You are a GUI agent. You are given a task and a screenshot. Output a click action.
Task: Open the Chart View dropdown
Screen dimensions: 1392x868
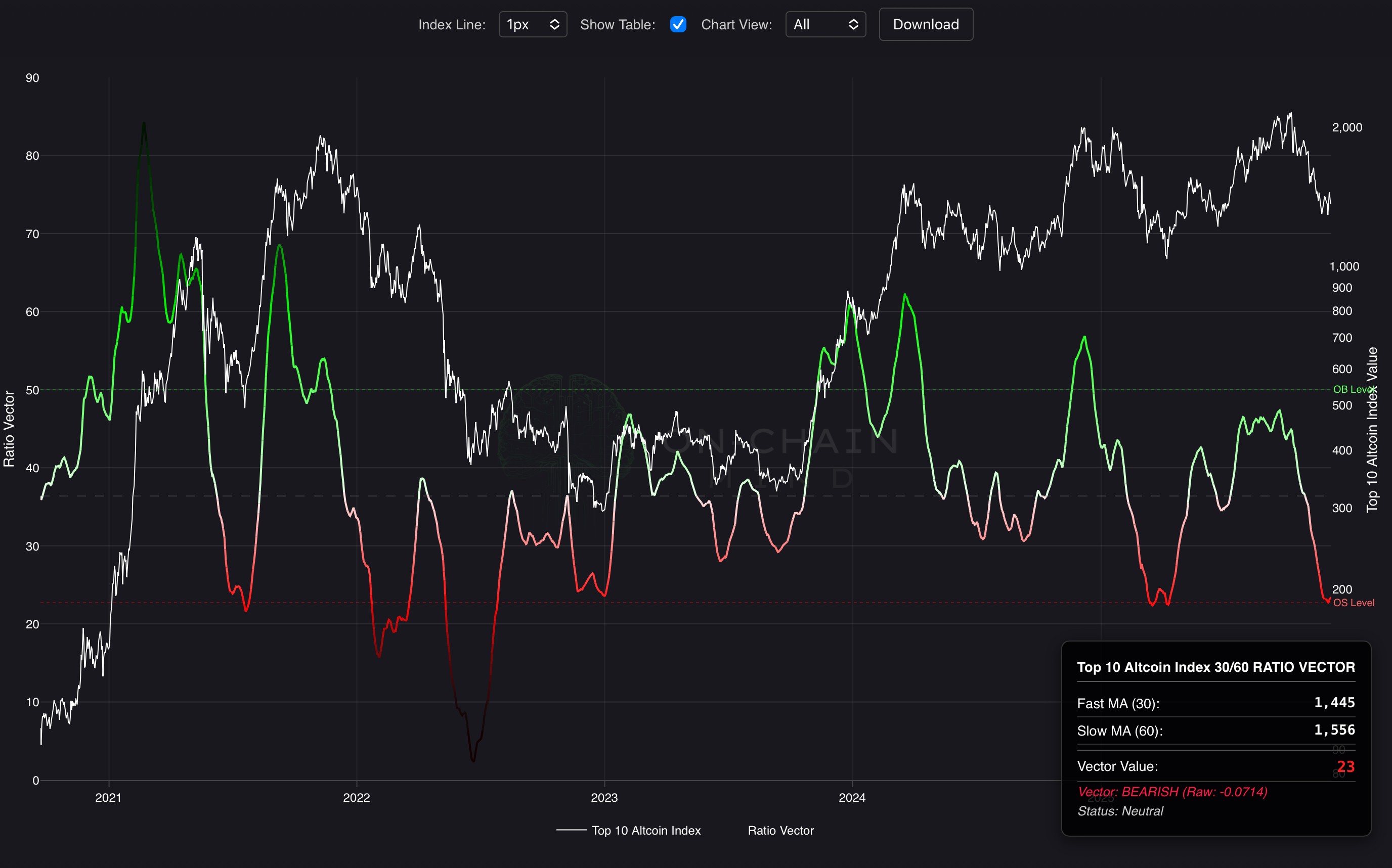tap(824, 25)
